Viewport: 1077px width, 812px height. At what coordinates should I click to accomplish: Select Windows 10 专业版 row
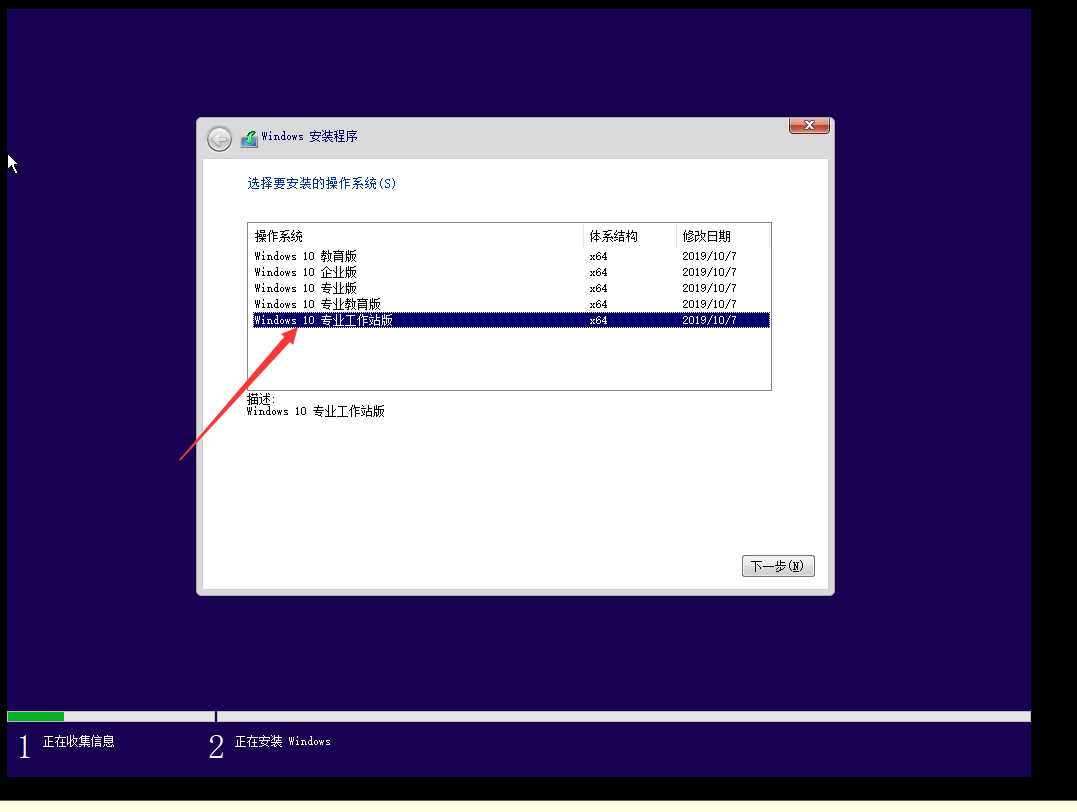[511, 288]
